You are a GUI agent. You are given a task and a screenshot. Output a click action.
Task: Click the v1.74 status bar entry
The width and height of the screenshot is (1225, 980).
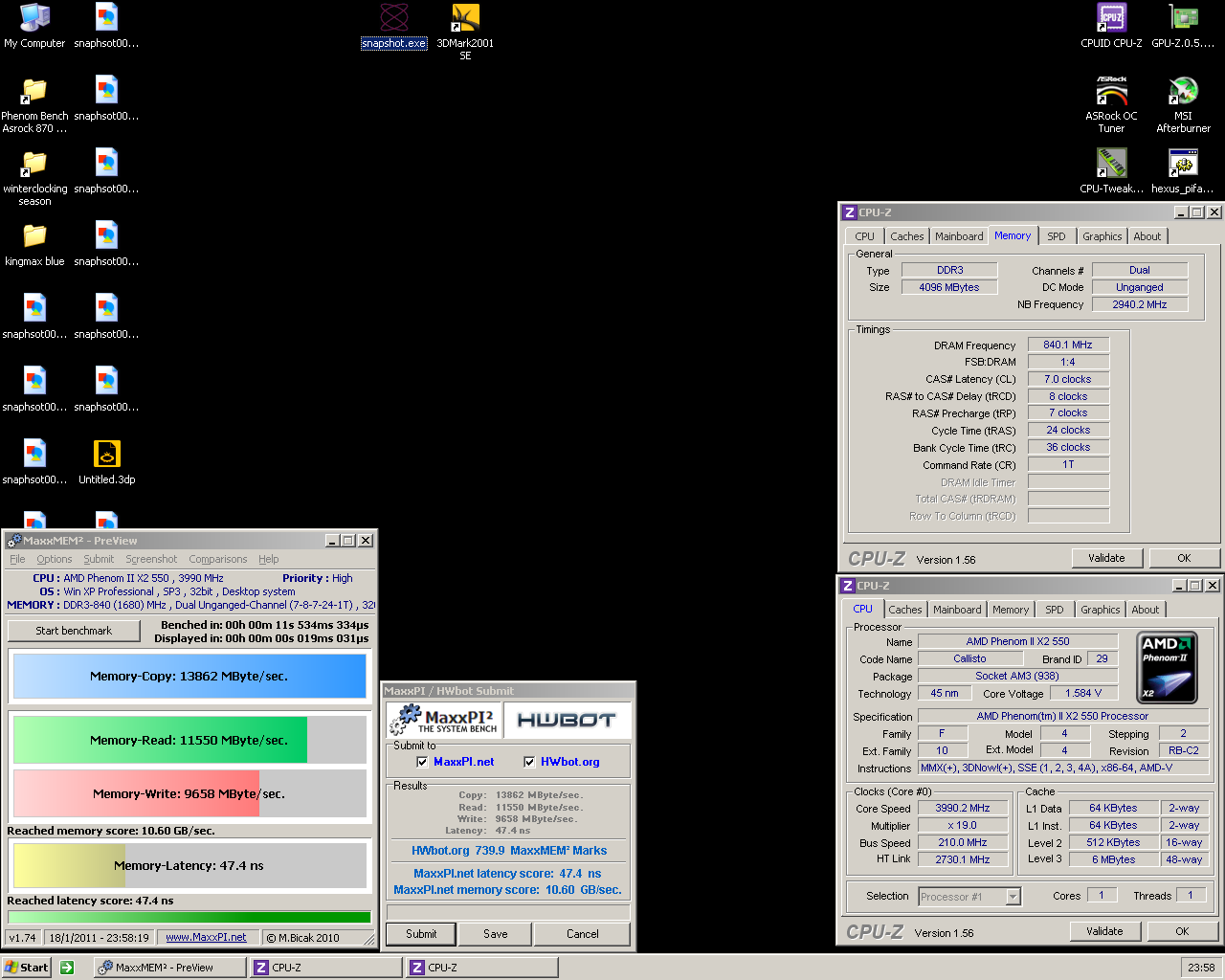(22, 938)
